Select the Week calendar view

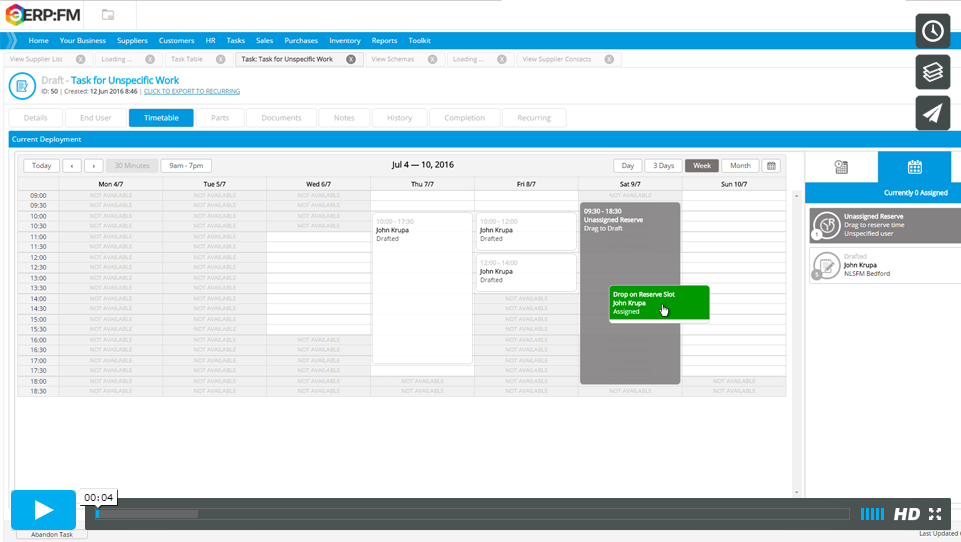701,166
